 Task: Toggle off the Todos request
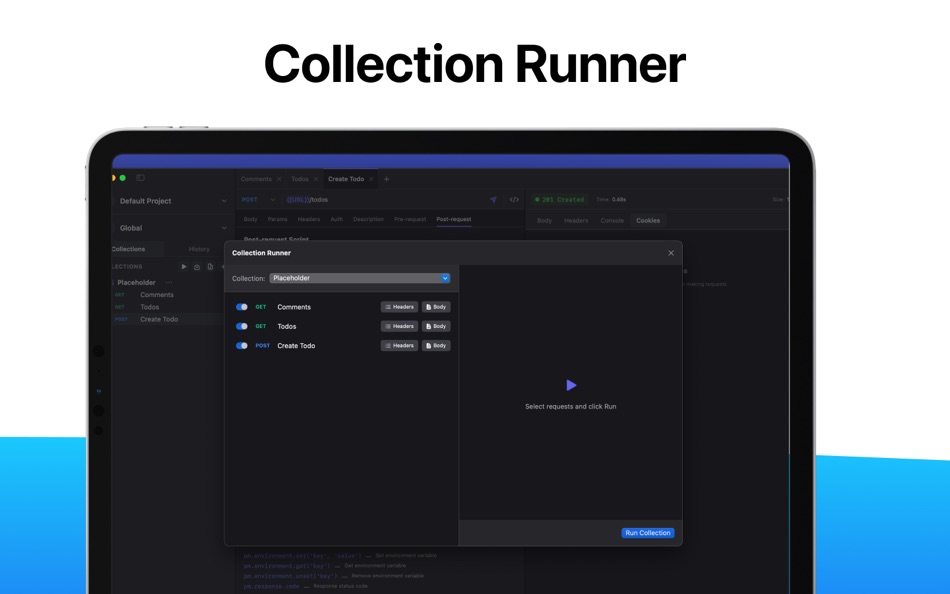(x=242, y=326)
